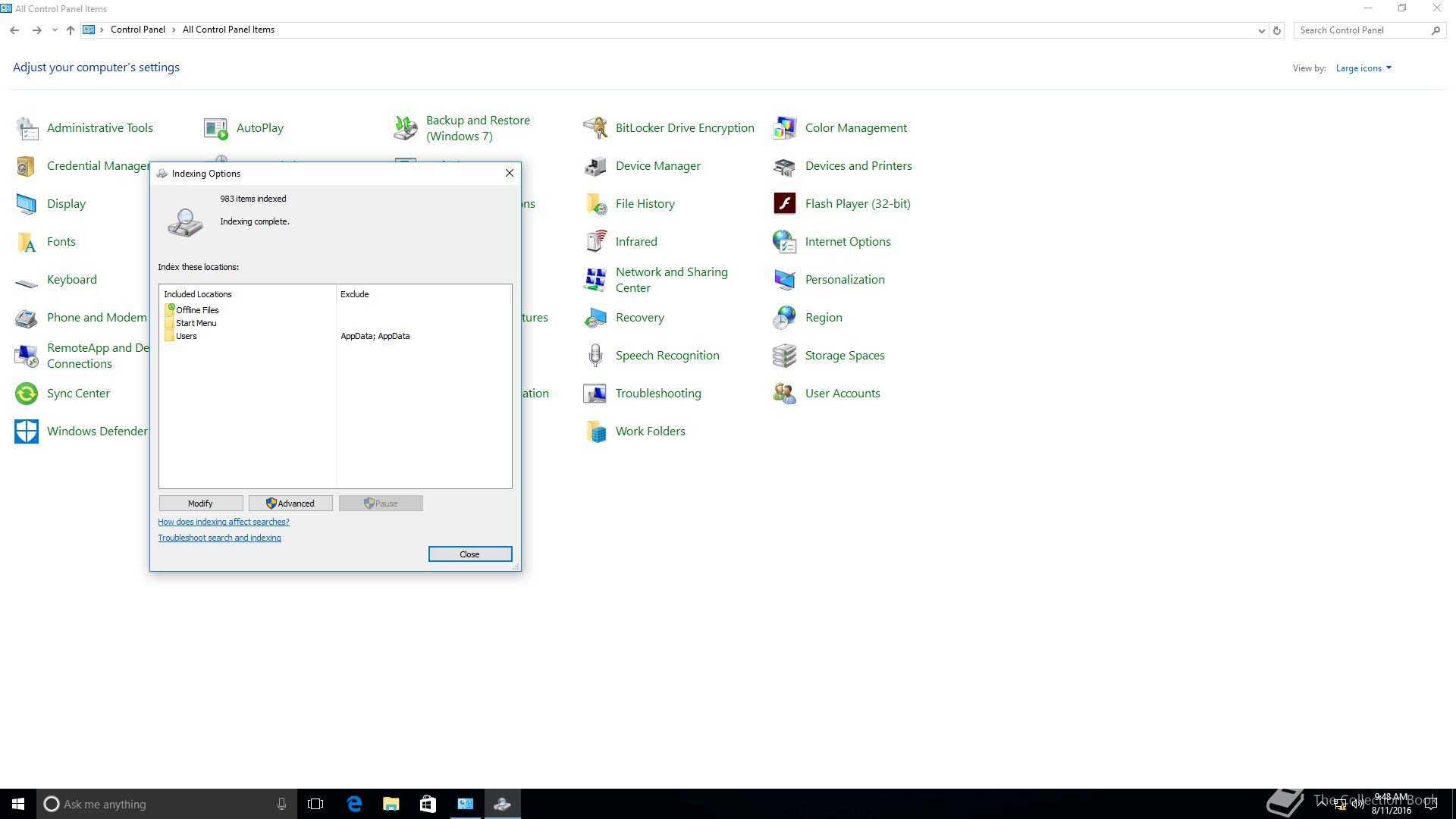Open Device Manager icon
Image resolution: width=1456 pixels, height=819 pixels.
[x=595, y=166]
